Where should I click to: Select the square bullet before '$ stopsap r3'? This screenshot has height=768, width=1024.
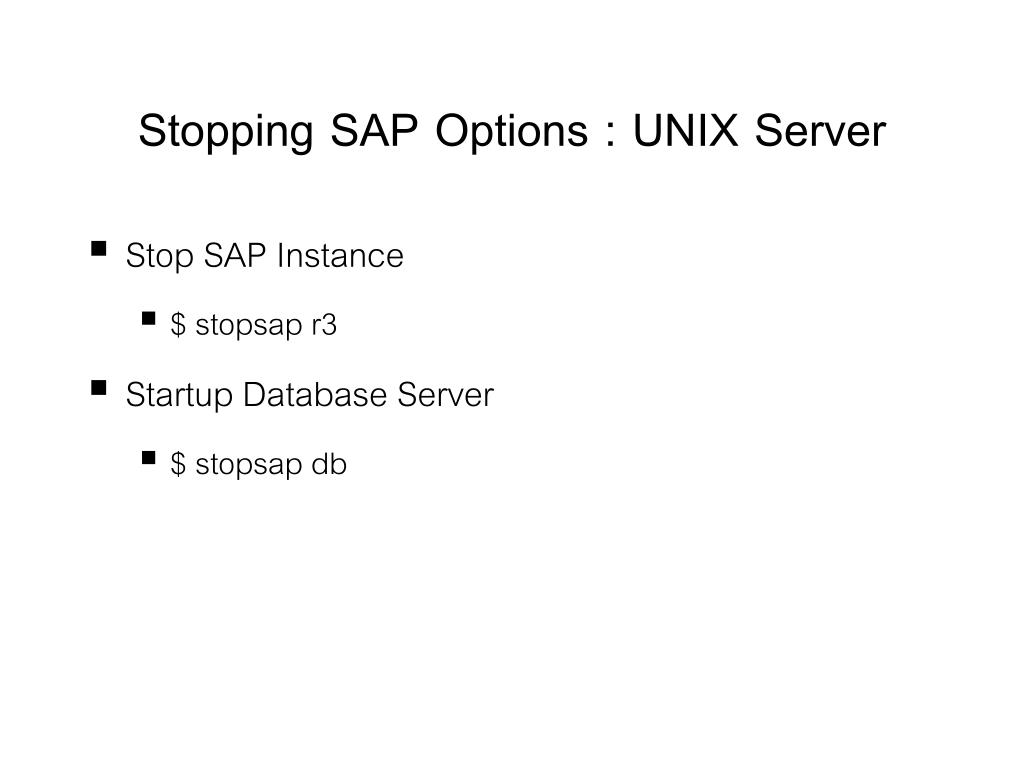[148, 319]
